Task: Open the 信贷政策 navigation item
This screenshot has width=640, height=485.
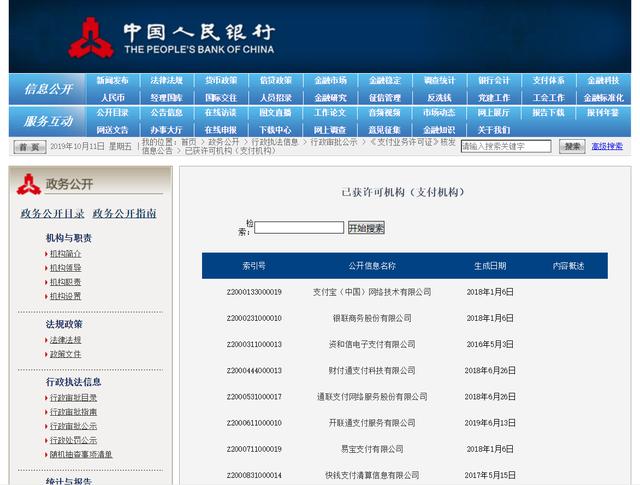Action: click(x=276, y=80)
